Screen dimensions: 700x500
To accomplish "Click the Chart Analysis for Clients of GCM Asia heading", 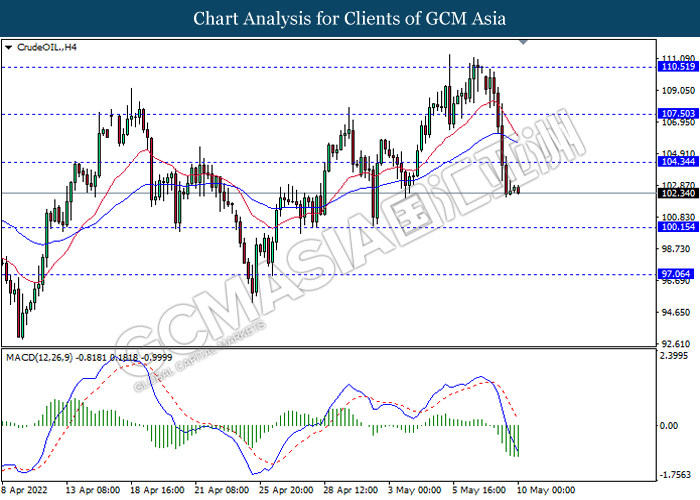I will [x=350, y=18].
